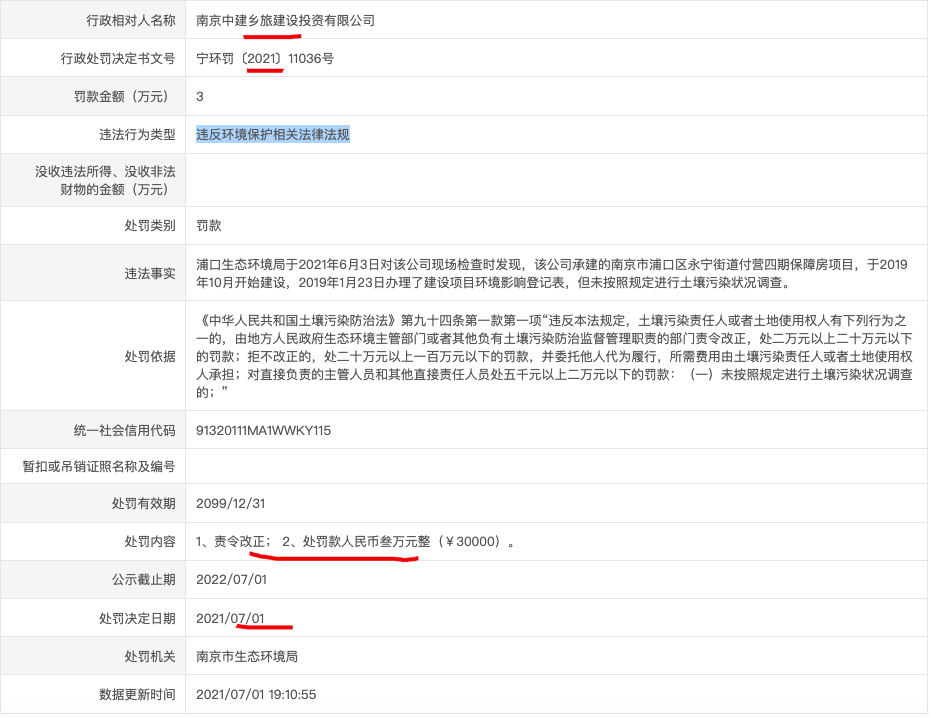
Task: Select the label 违法行为类型
Action: point(138,135)
